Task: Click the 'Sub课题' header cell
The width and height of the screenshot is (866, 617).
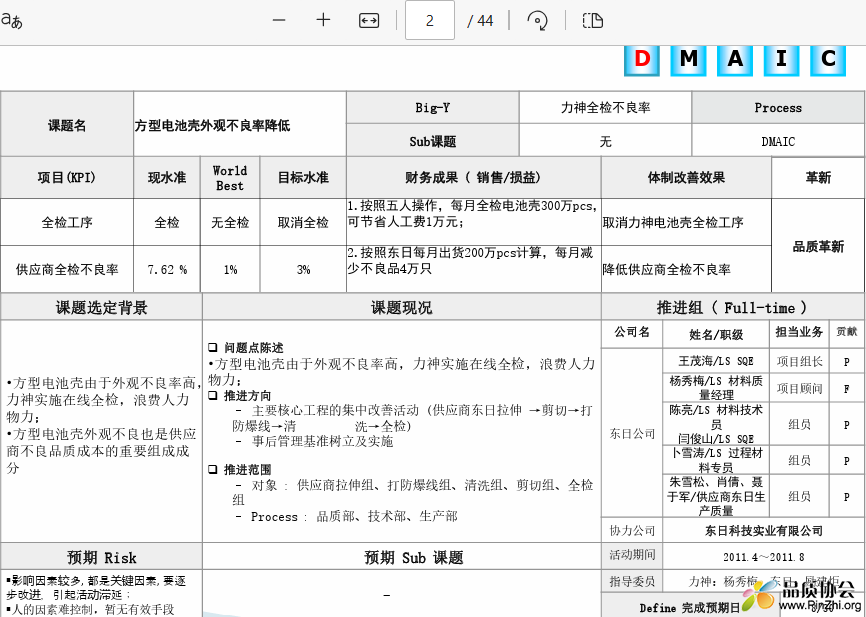Action: click(x=432, y=141)
